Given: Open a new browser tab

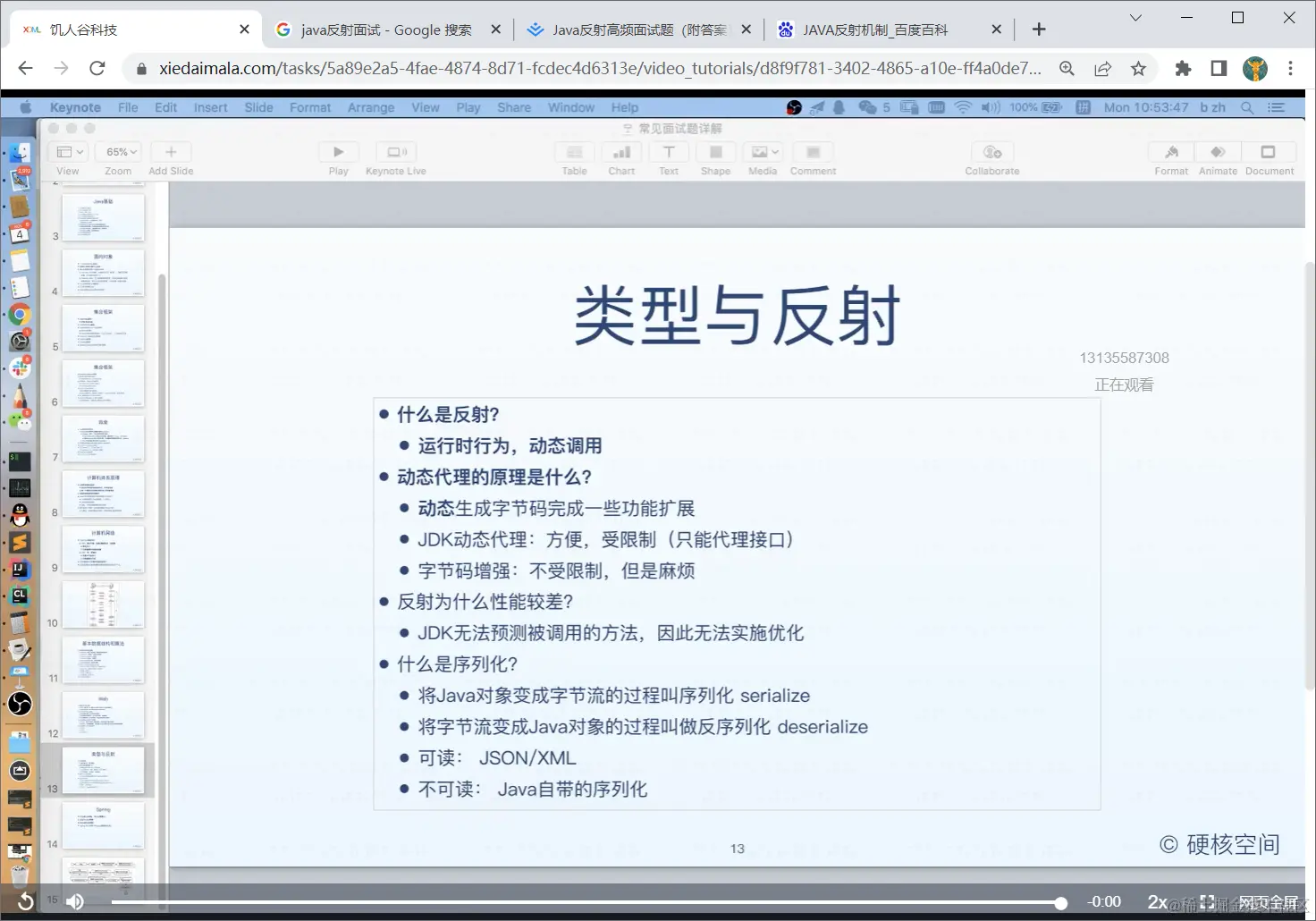Looking at the screenshot, I should coord(1039,30).
